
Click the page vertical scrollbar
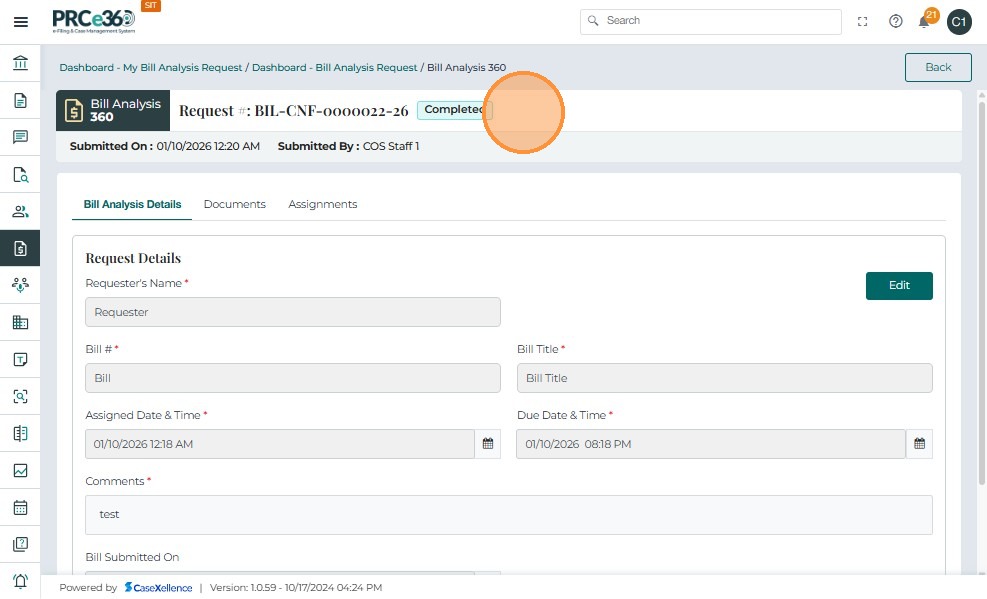coord(981,293)
